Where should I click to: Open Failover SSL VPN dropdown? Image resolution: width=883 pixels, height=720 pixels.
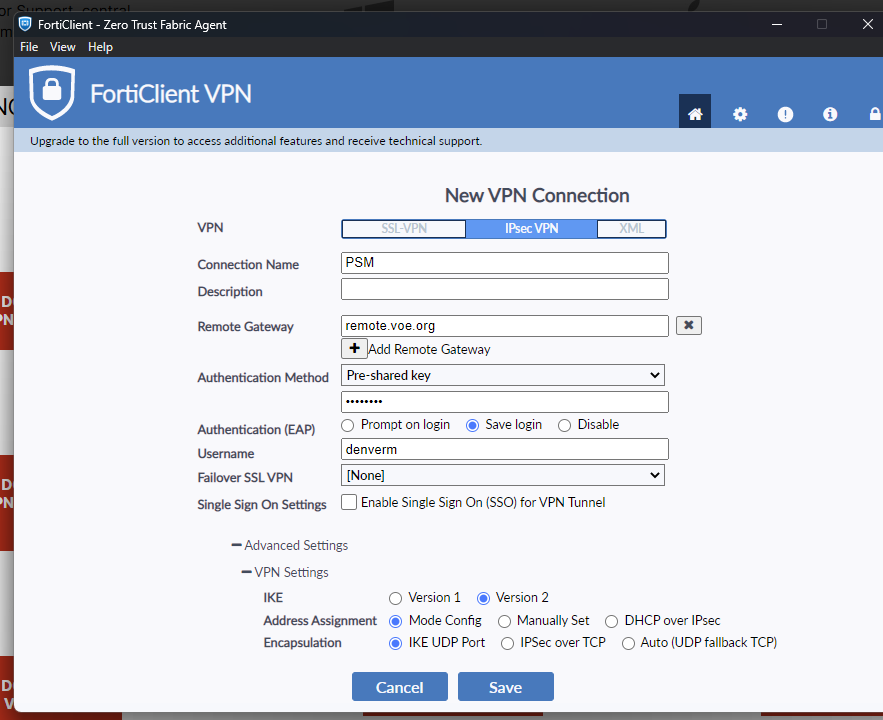[x=503, y=475]
